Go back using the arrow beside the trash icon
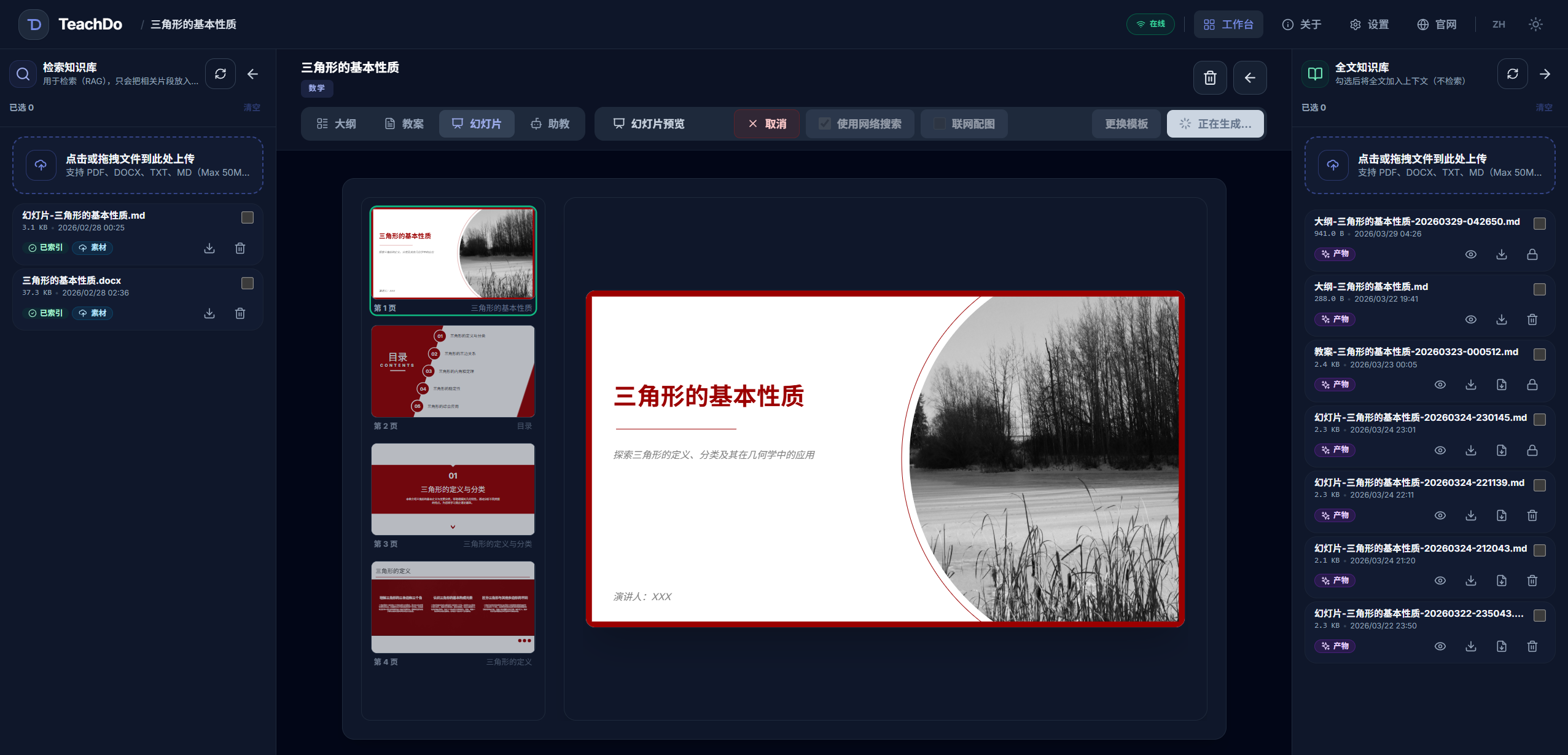 click(x=1250, y=77)
